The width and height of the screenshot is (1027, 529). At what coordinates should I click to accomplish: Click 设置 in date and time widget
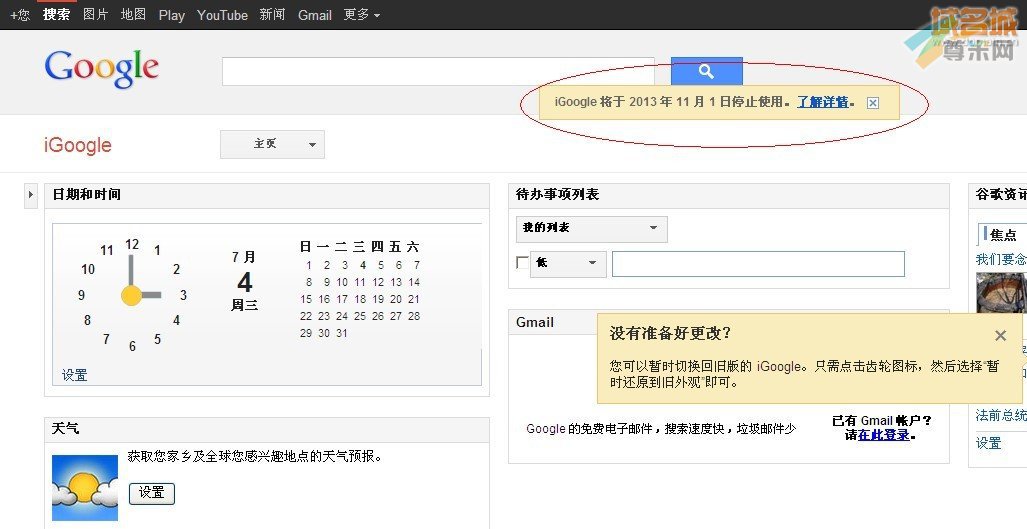75,375
